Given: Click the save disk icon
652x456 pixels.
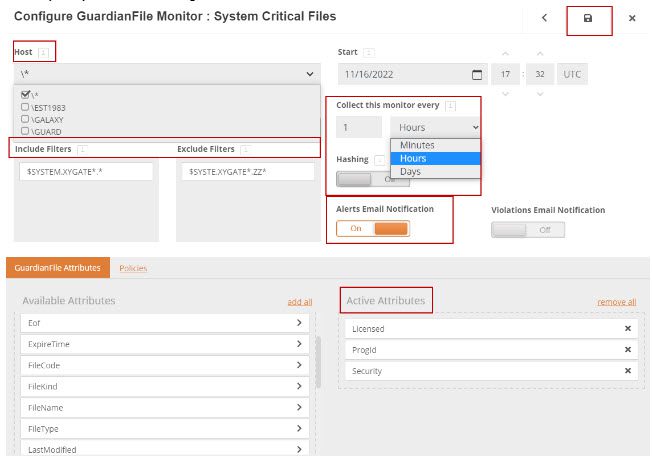Looking at the screenshot, I should pos(588,18).
